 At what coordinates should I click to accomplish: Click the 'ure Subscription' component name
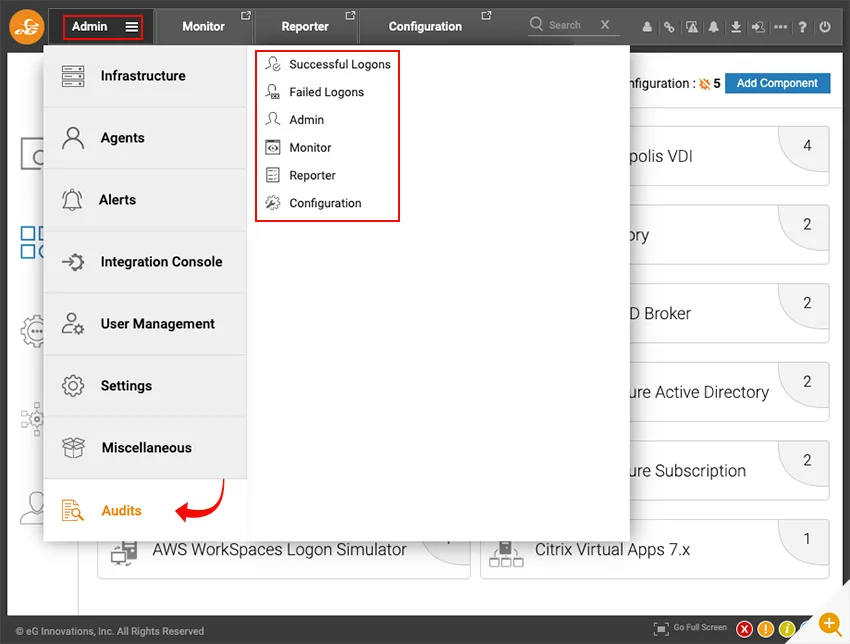coord(687,471)
